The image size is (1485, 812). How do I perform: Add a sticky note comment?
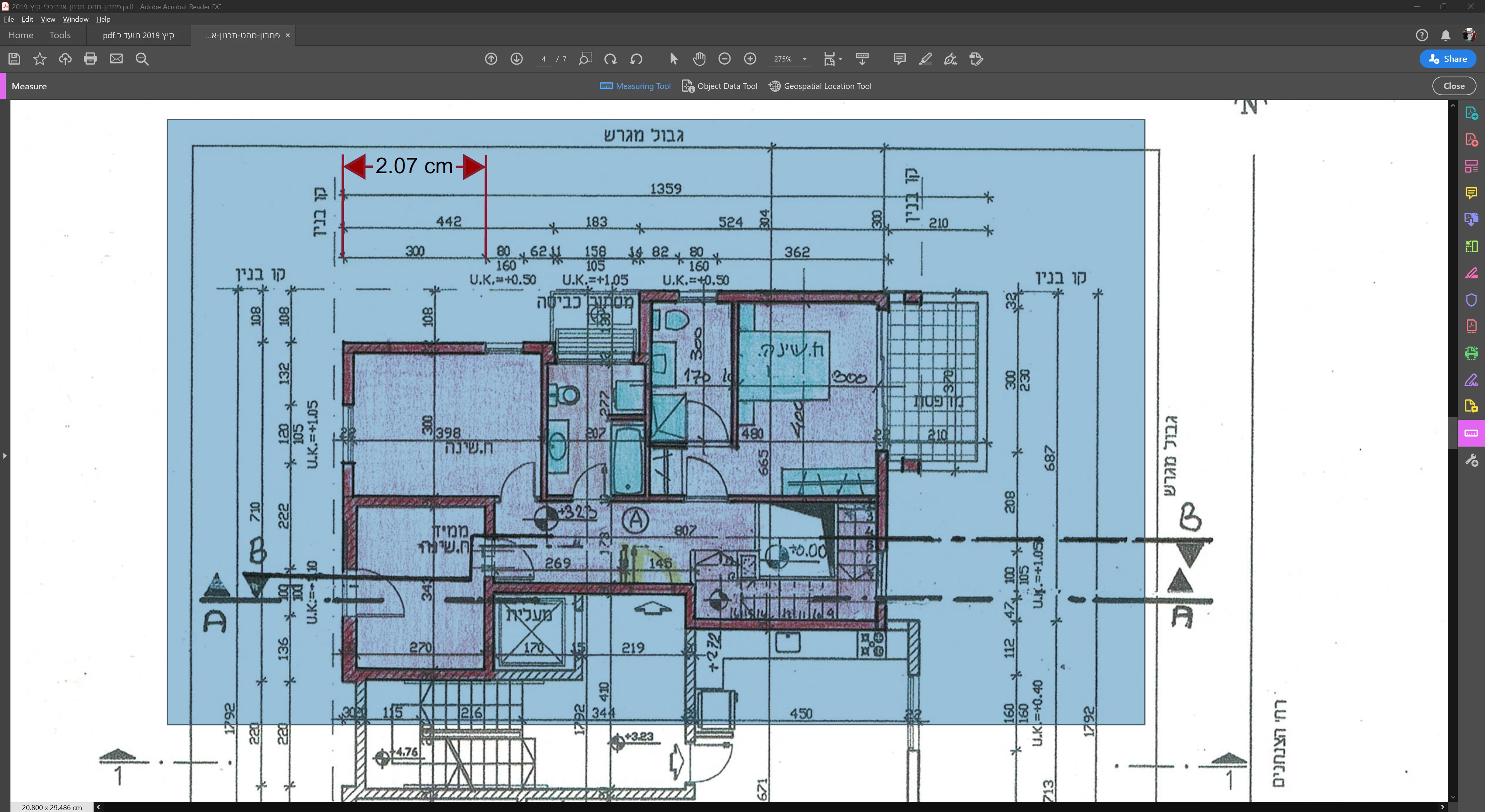[899, 59]
